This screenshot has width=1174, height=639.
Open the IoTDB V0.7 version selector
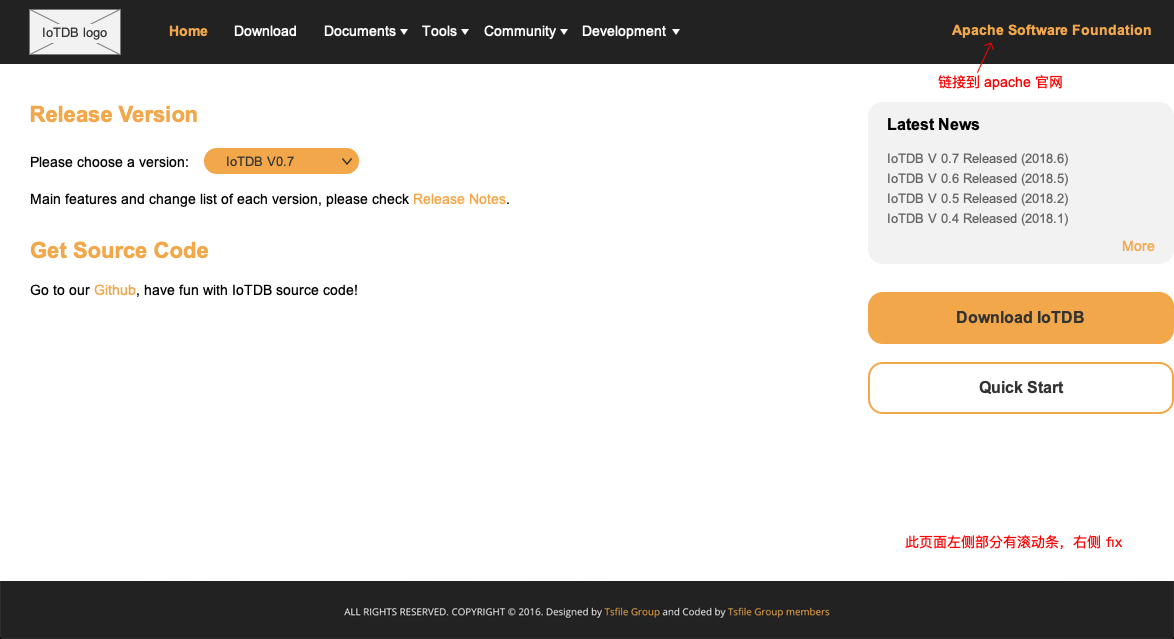click(282, 161)
